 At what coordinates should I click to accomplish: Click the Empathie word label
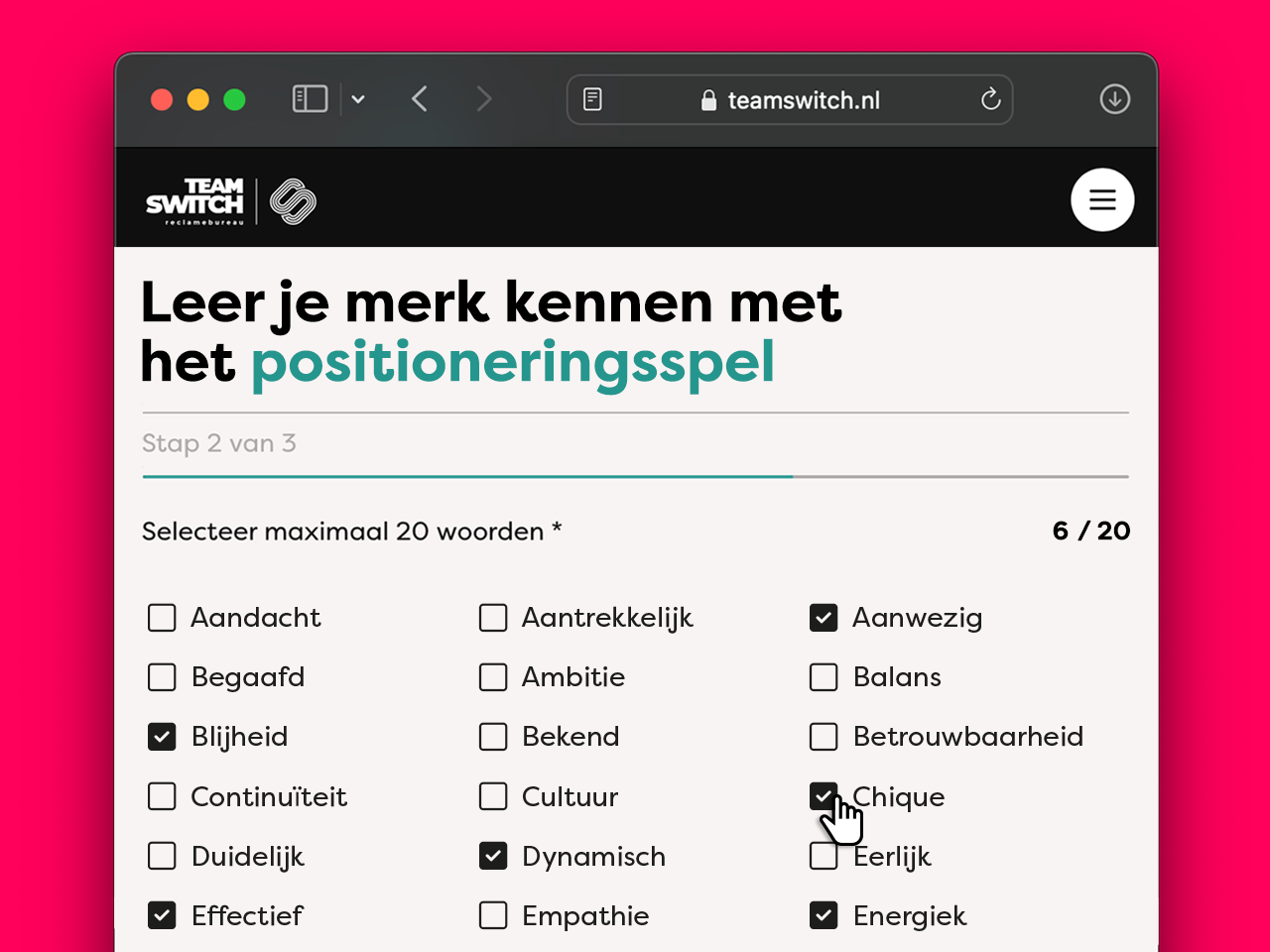(x=585, y=915)
